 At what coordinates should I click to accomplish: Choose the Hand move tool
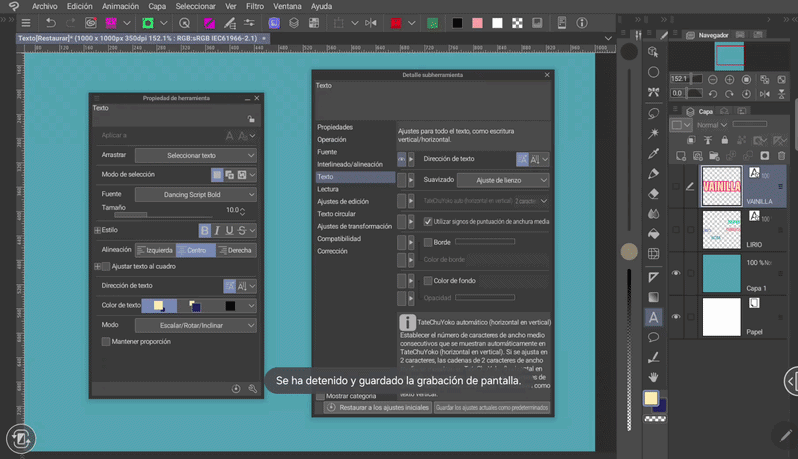tap(653, 377)
